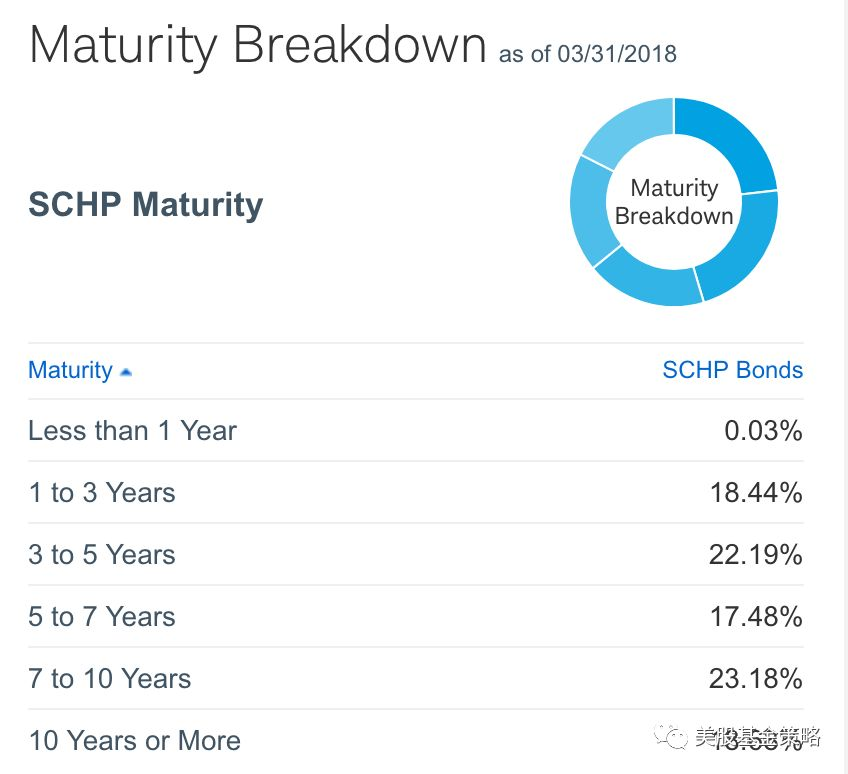Click the sort arrow beside Maturity header
848x774 pixels.
125,372
